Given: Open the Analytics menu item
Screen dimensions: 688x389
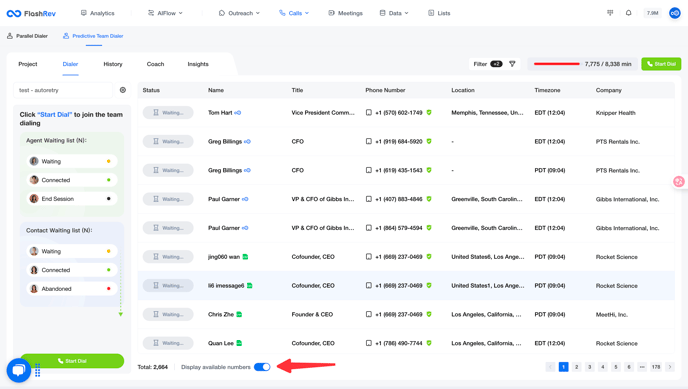Looking at the screenshot, I should click(x=97, y=13).
